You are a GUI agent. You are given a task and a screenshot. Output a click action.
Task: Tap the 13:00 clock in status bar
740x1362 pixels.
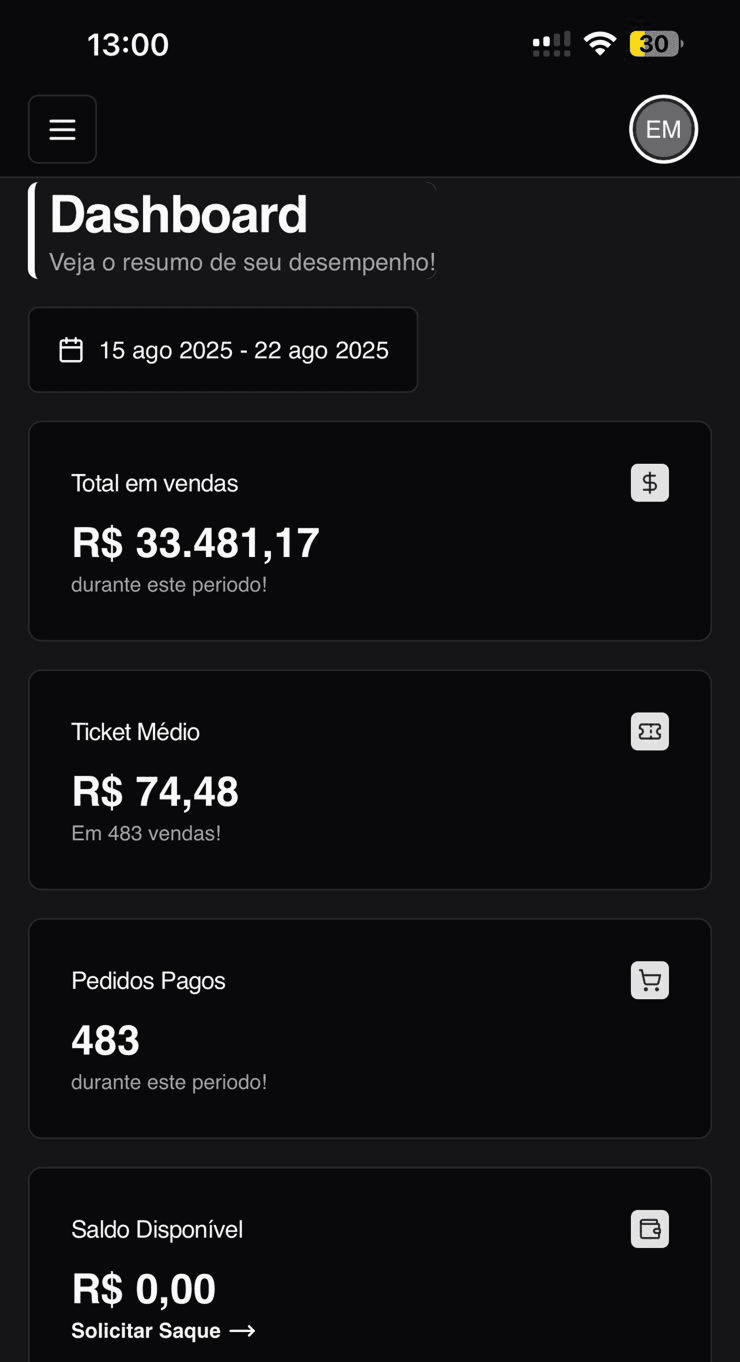point(128,45)
